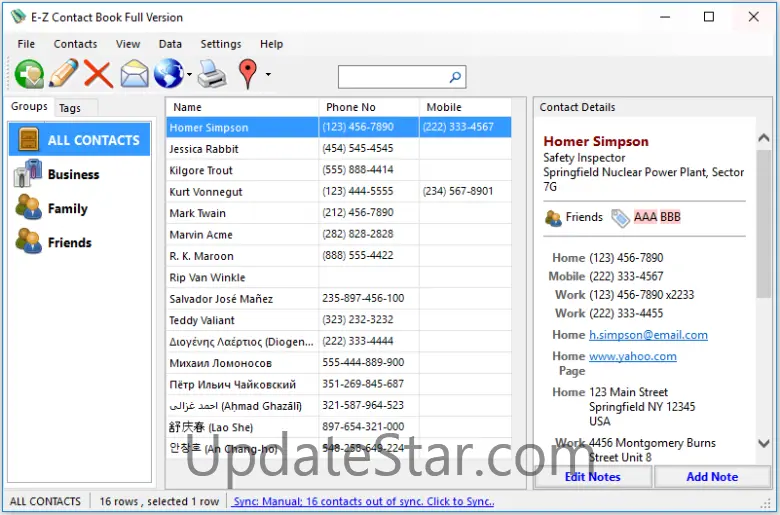The height and width of the screenshot is (515, 780).
Task: Select the Business group
Action: (73, 174)
